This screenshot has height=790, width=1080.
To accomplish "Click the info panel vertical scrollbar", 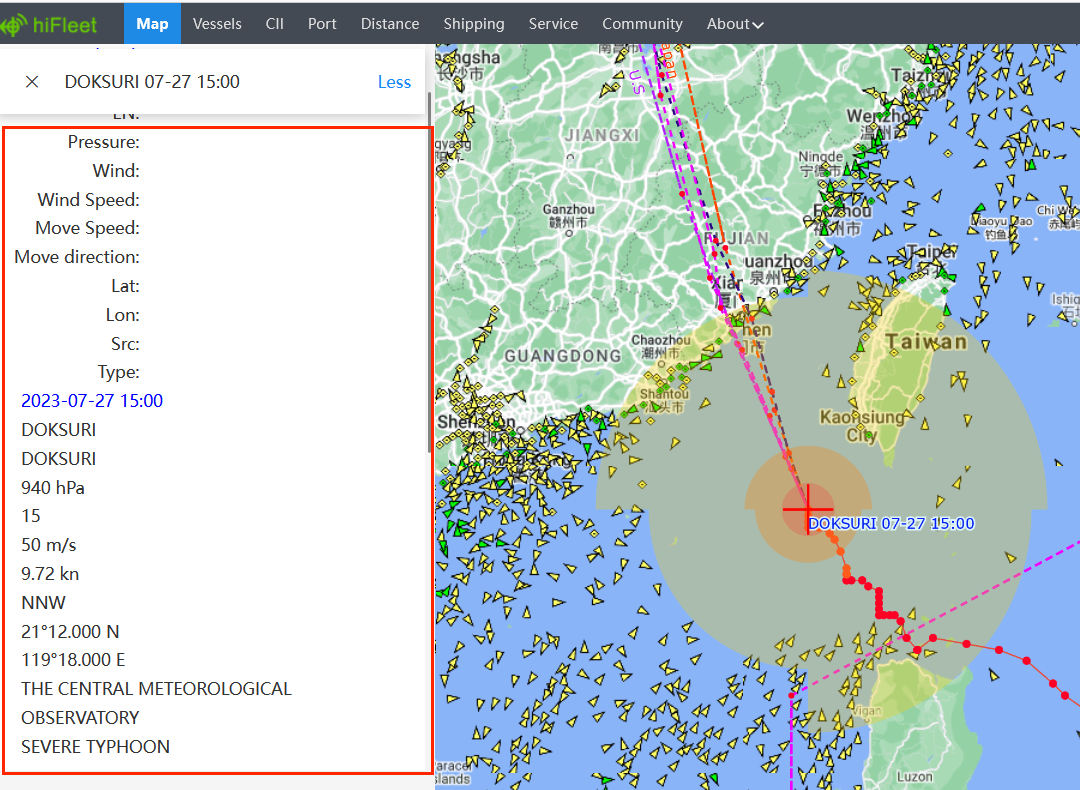I will point(430,270).
